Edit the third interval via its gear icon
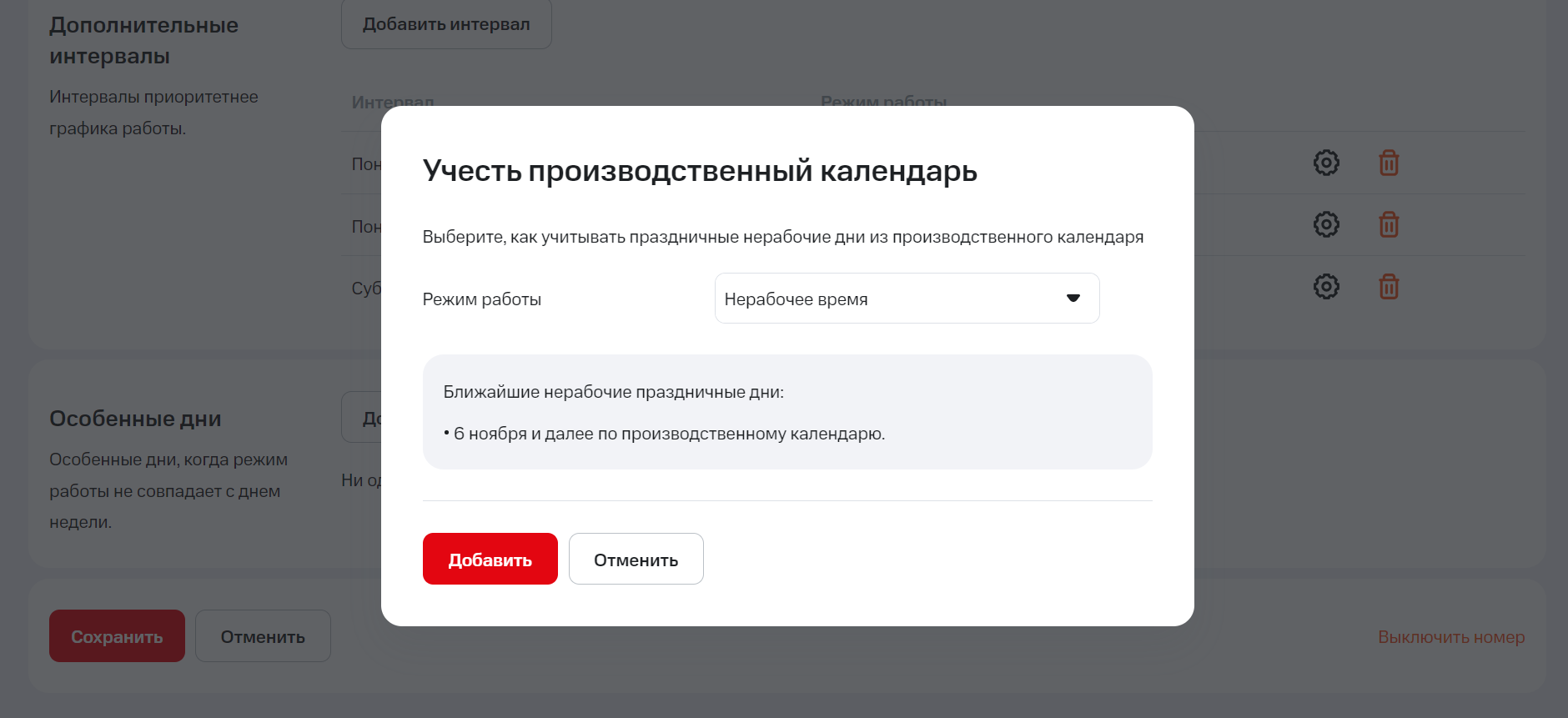Screen dimensions: 1568x718 [x=1326, y=287]
